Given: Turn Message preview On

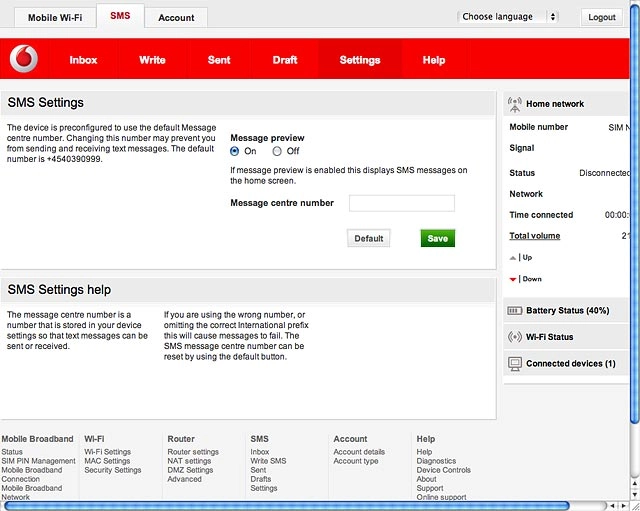Looking at the screenshot, I should pos(234,151).
